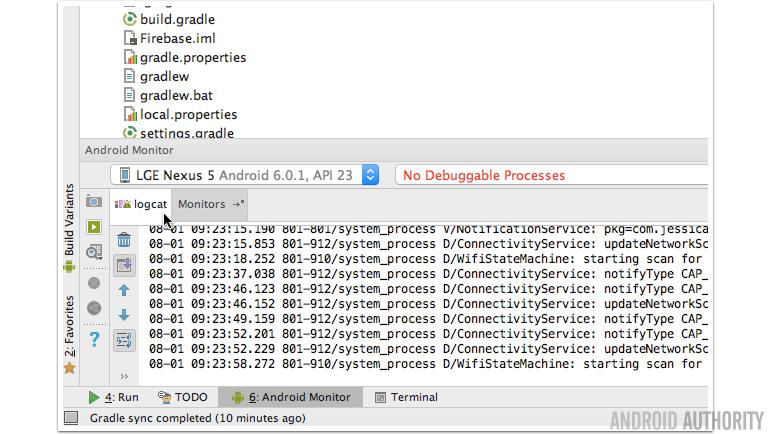The image size is (771, 434).
Task: Select log line at 09:23:52.229
Action: pos(428,349)
